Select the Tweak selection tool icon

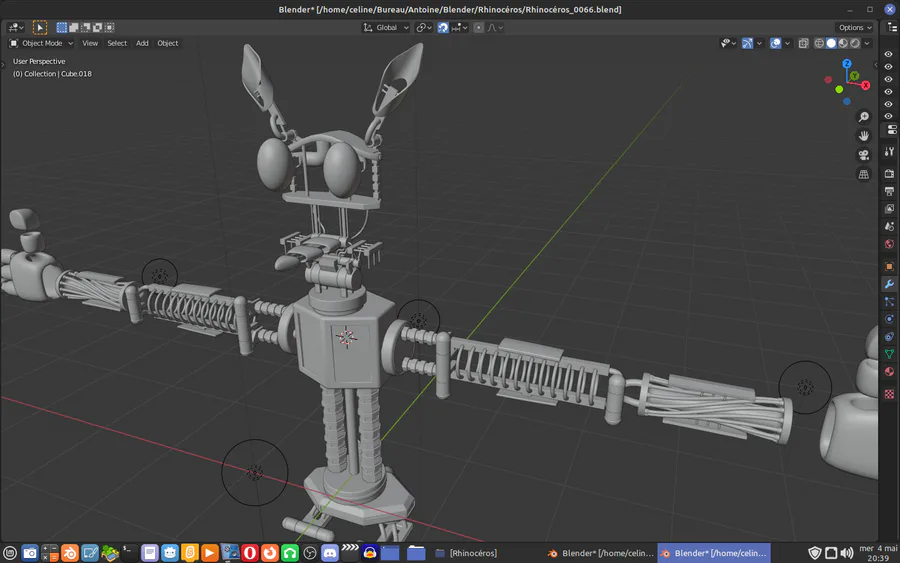pyautogui.click(x=40, y=28)
